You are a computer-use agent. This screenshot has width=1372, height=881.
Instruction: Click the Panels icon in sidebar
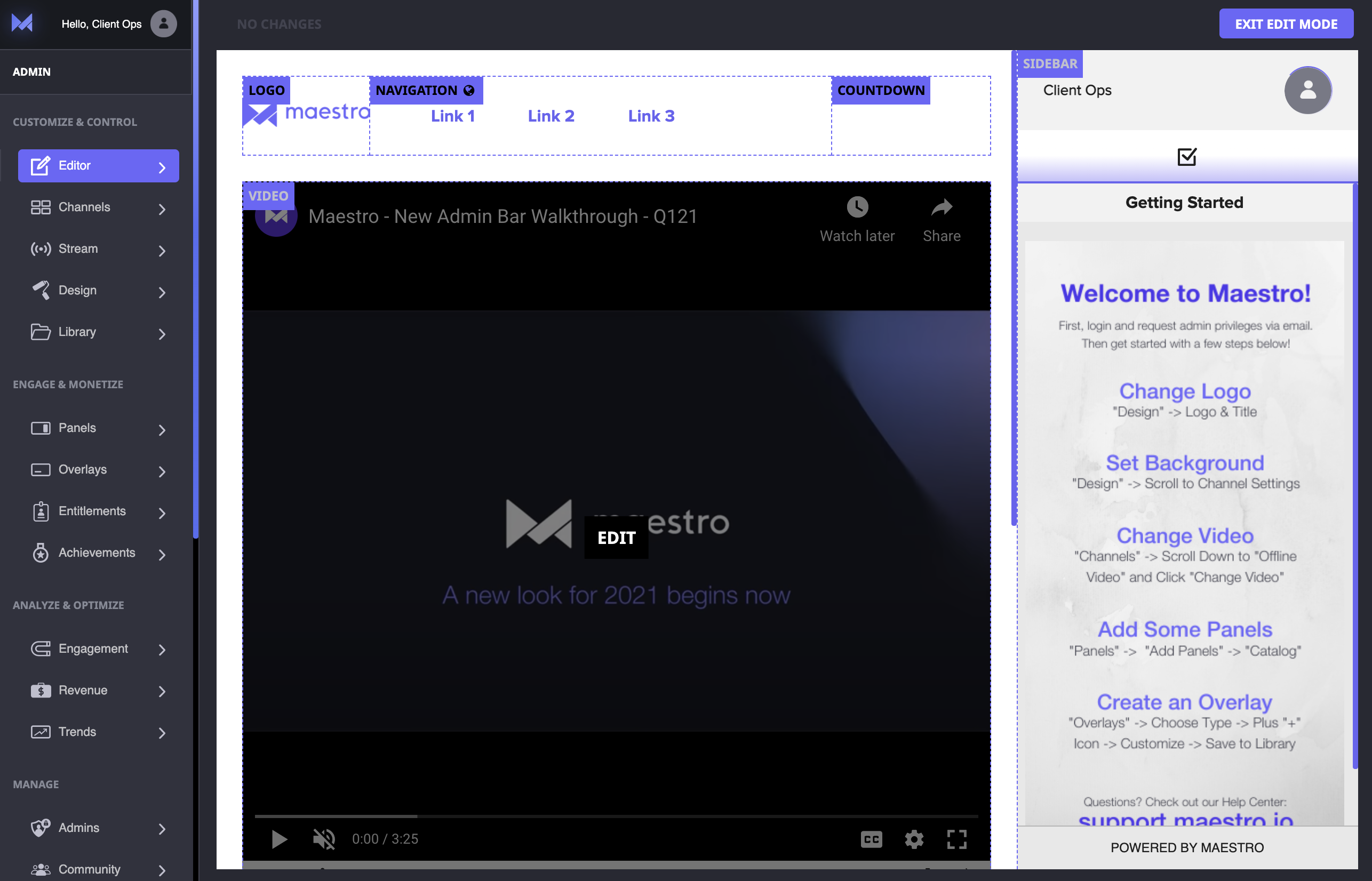pos(41,428)
